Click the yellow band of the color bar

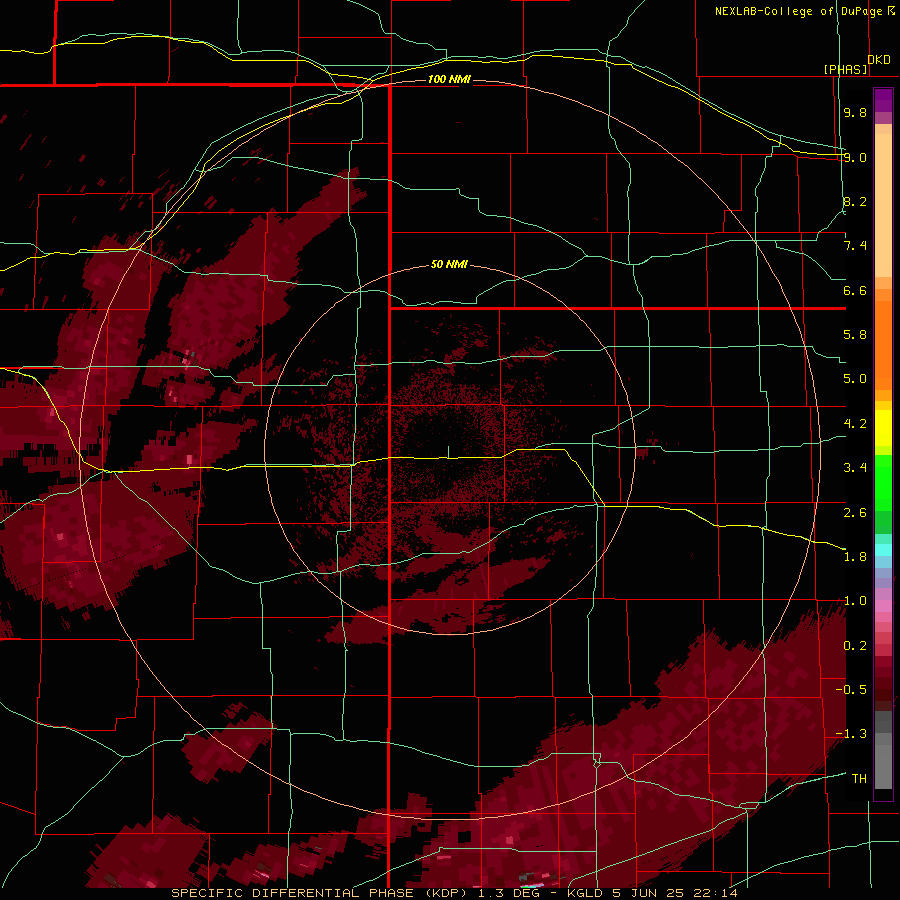click(x=883, y=428)
